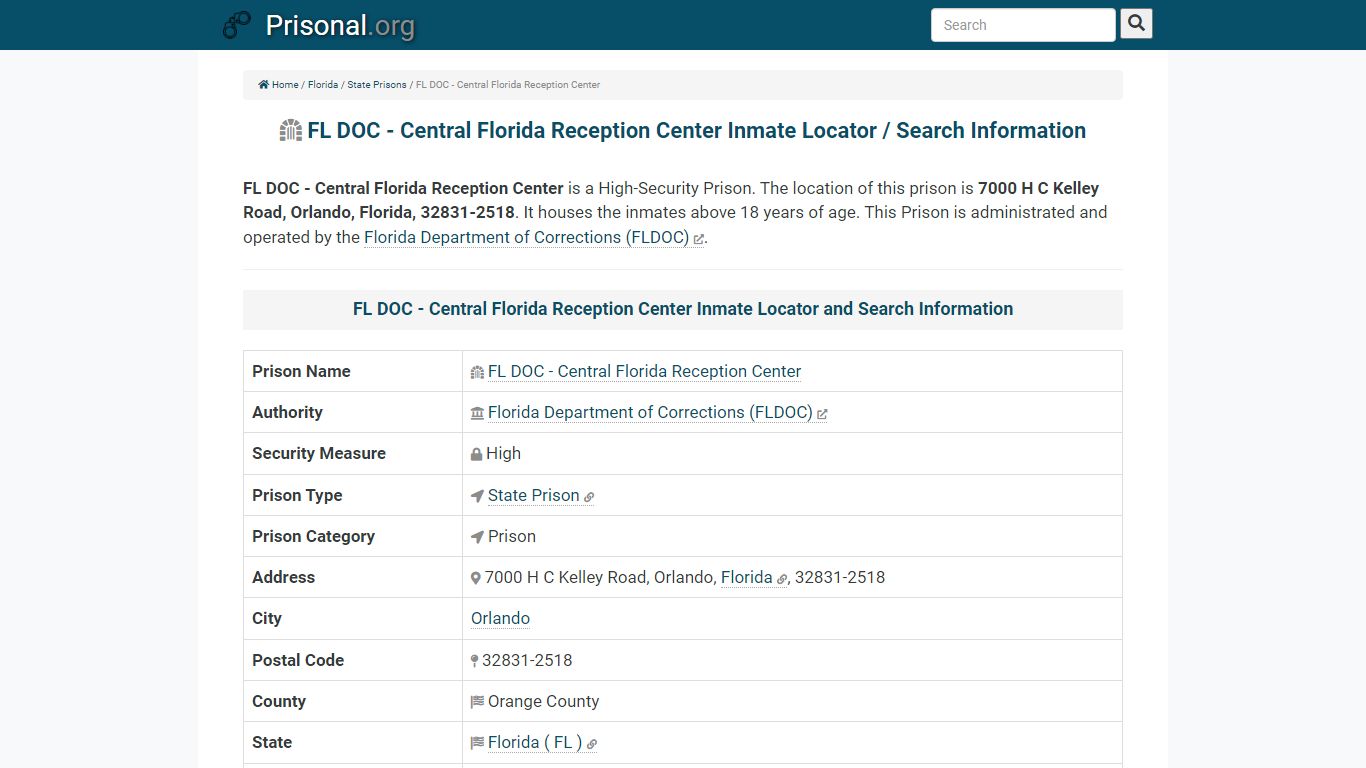This screenshot has height=768, width=1366.
Task: Open the State Prisons breadcrumb link
Action: (x=377, y=85)
